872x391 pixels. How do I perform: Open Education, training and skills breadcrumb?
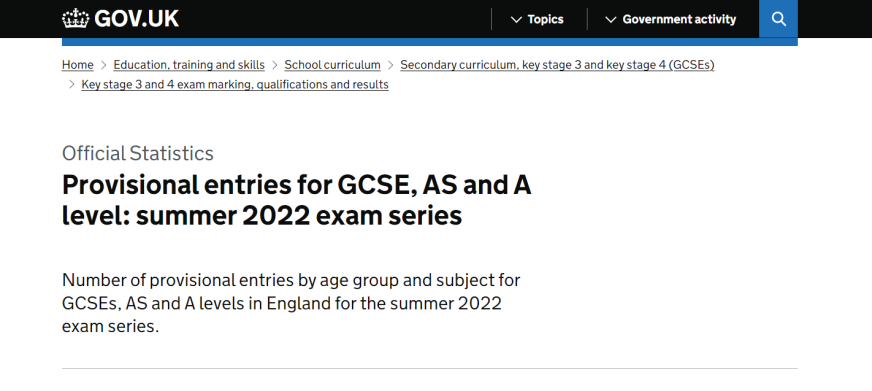coord(189,65)
